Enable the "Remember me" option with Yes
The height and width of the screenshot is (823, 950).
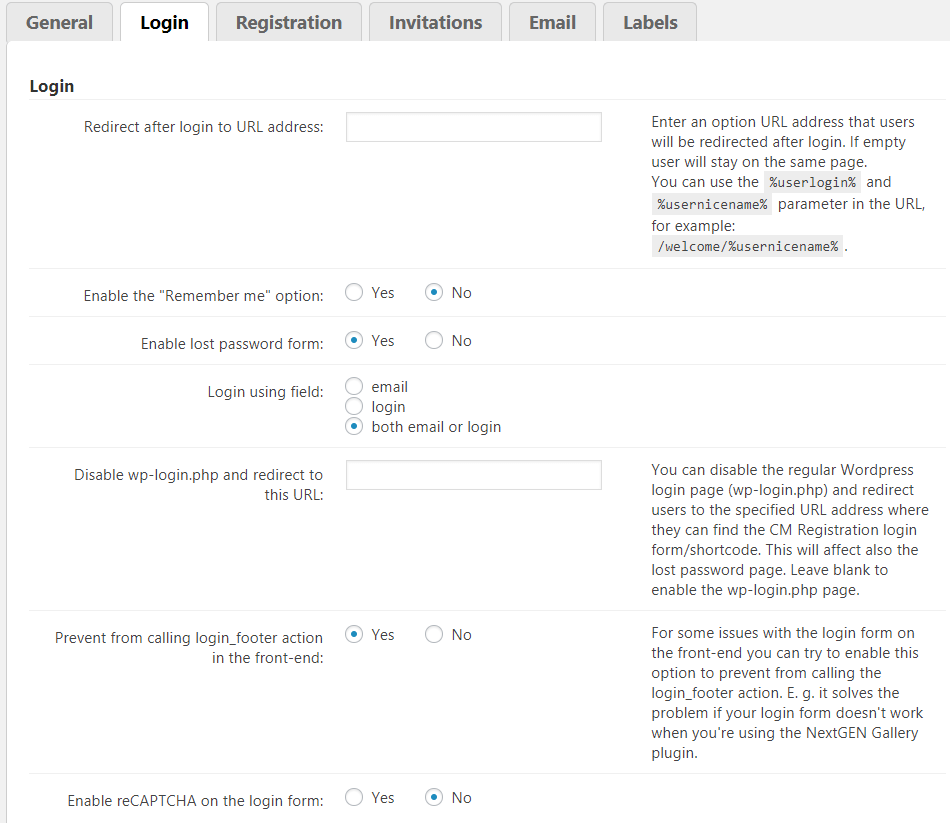354,293
